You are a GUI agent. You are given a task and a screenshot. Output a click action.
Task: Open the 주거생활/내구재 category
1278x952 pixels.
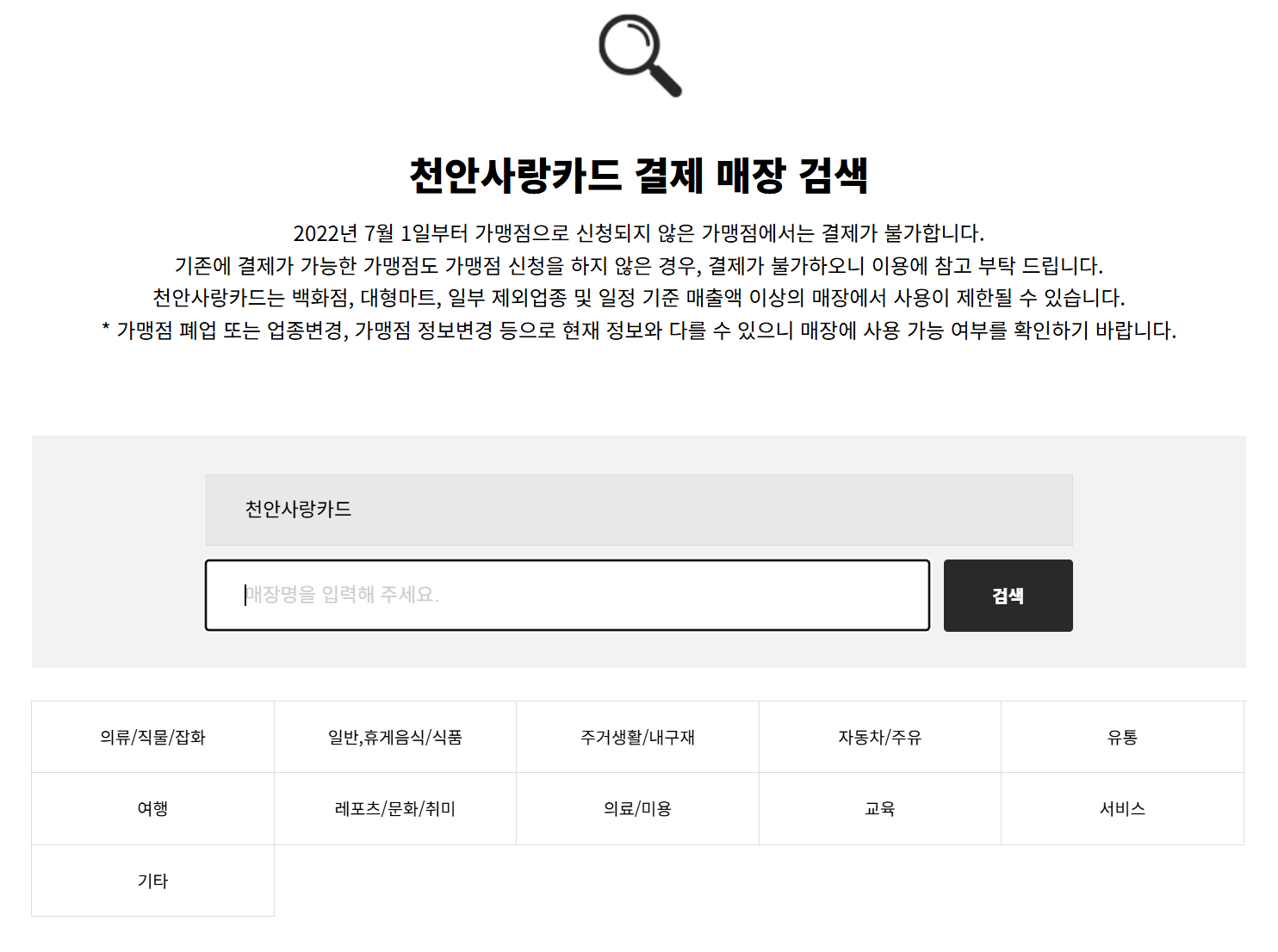coord(638,737)
